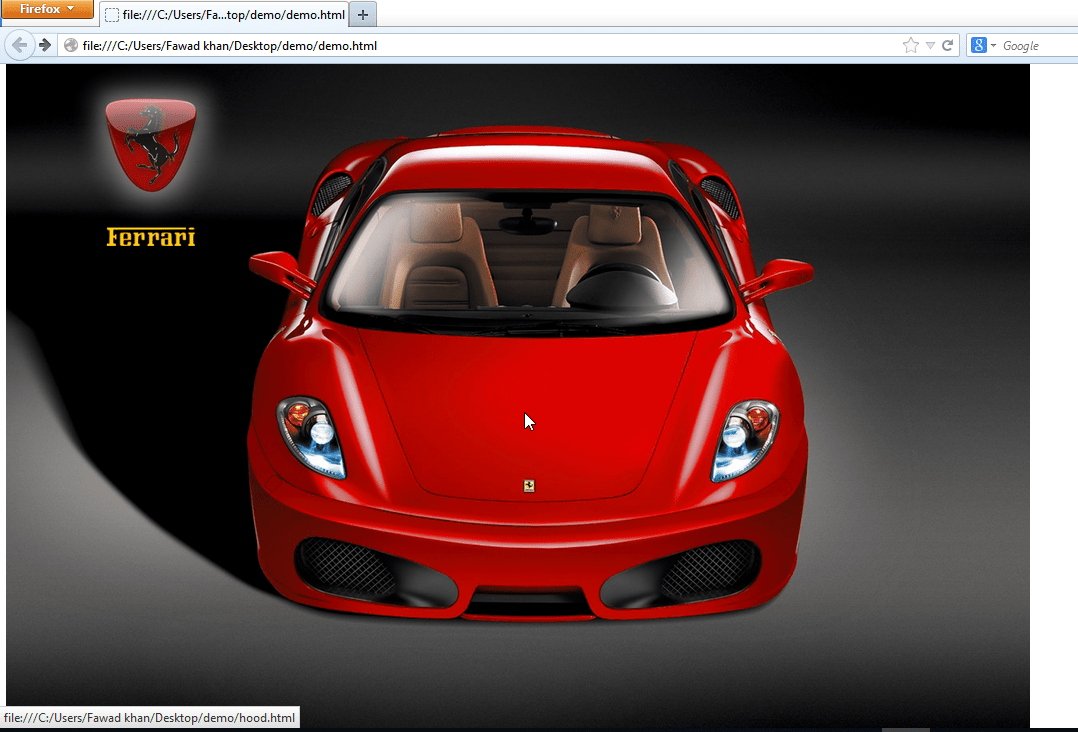Click the yellow Ferrari wordmark
The height and width of the screenshot is (732, 1078).
151,236
